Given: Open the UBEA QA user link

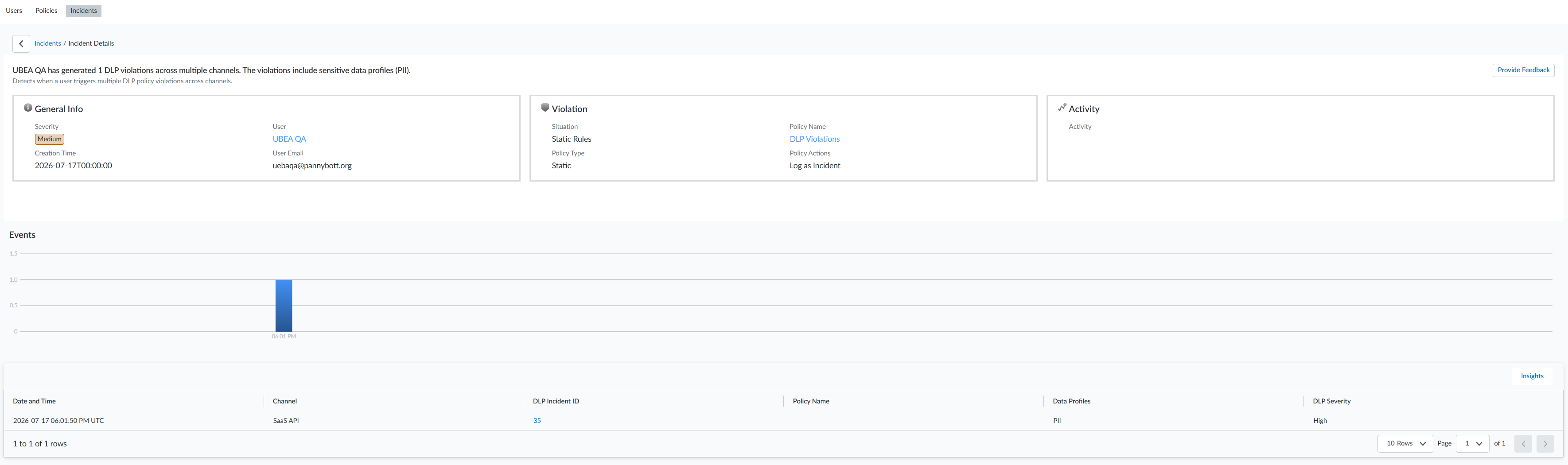Looking at the screenshot, I should point(289,139).
